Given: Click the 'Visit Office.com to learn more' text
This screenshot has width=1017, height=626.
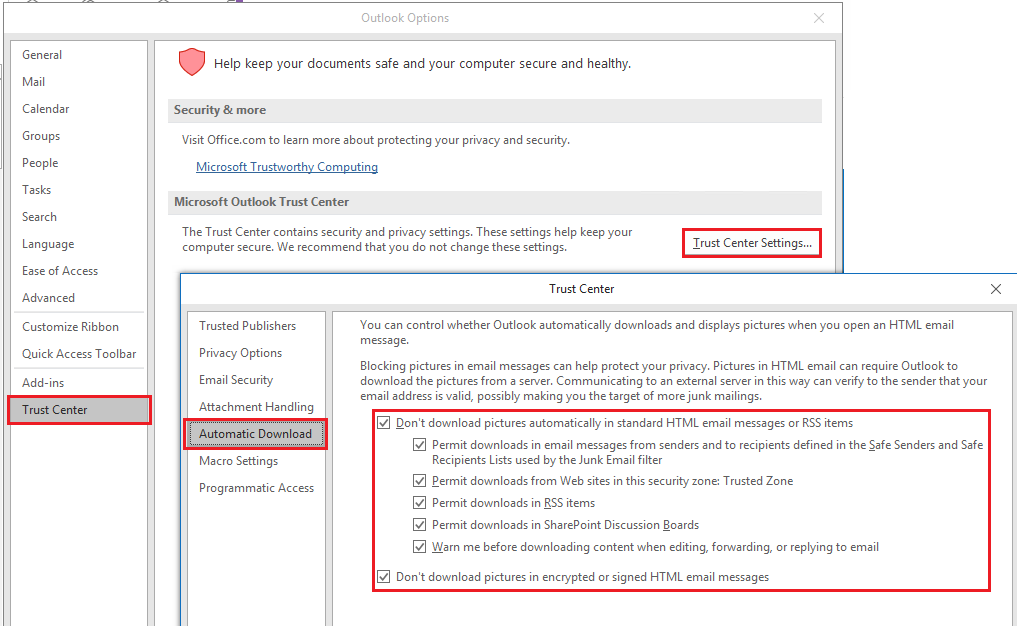Looking at the screenshot, I should coord(376,140).
